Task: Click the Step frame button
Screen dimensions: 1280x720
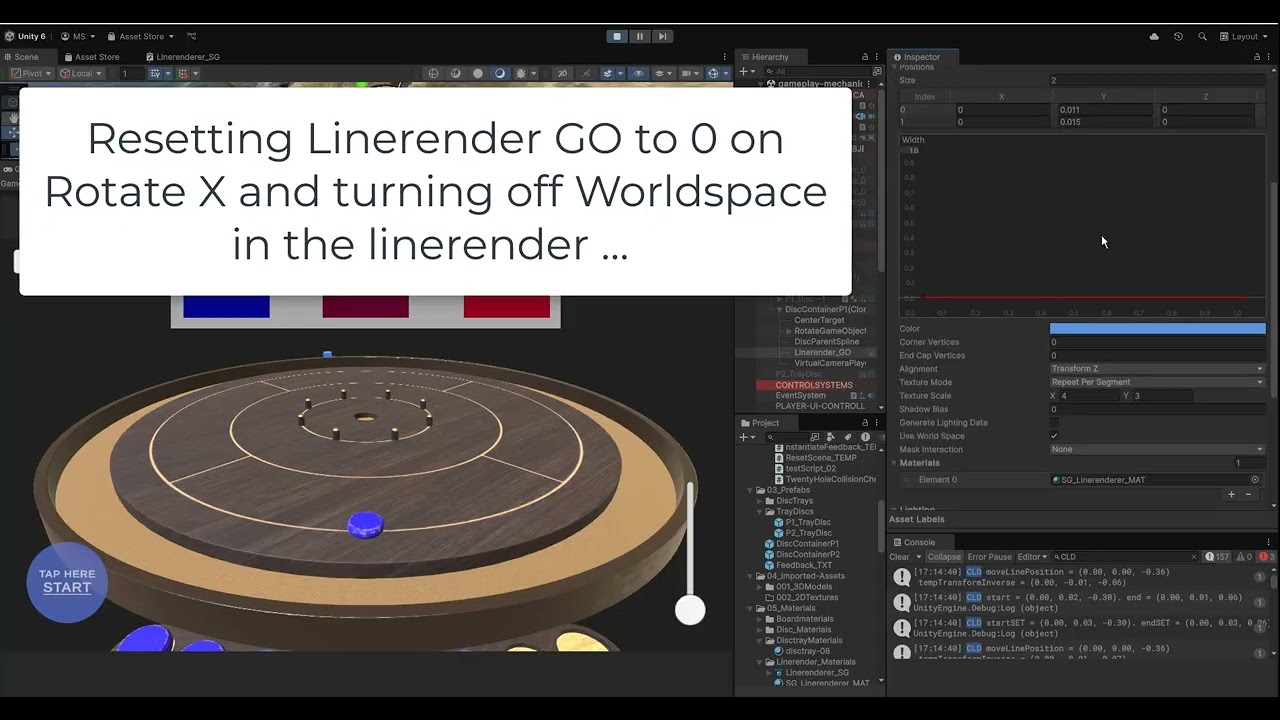Action: click(x=663, y=35)
